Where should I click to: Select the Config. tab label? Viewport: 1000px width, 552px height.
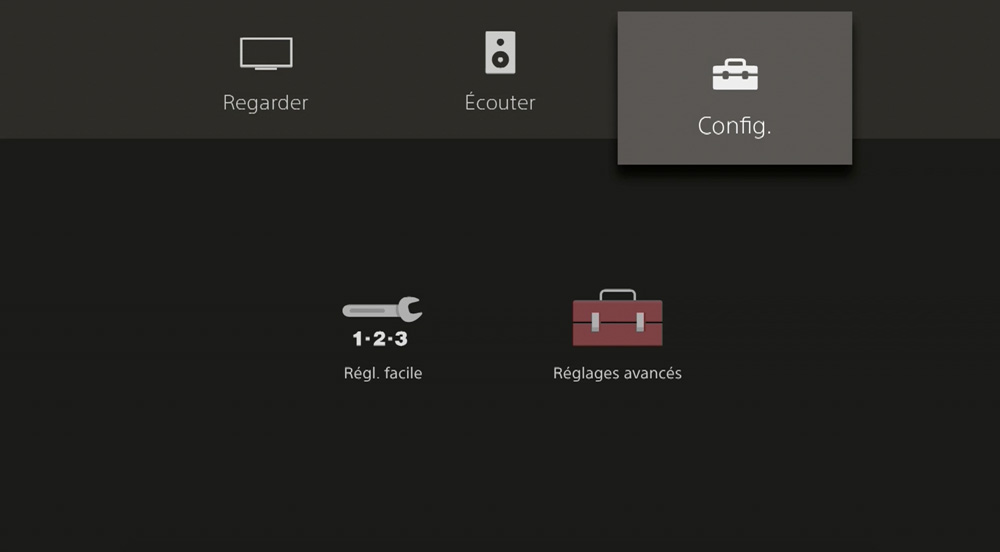[x=735, y=126]
